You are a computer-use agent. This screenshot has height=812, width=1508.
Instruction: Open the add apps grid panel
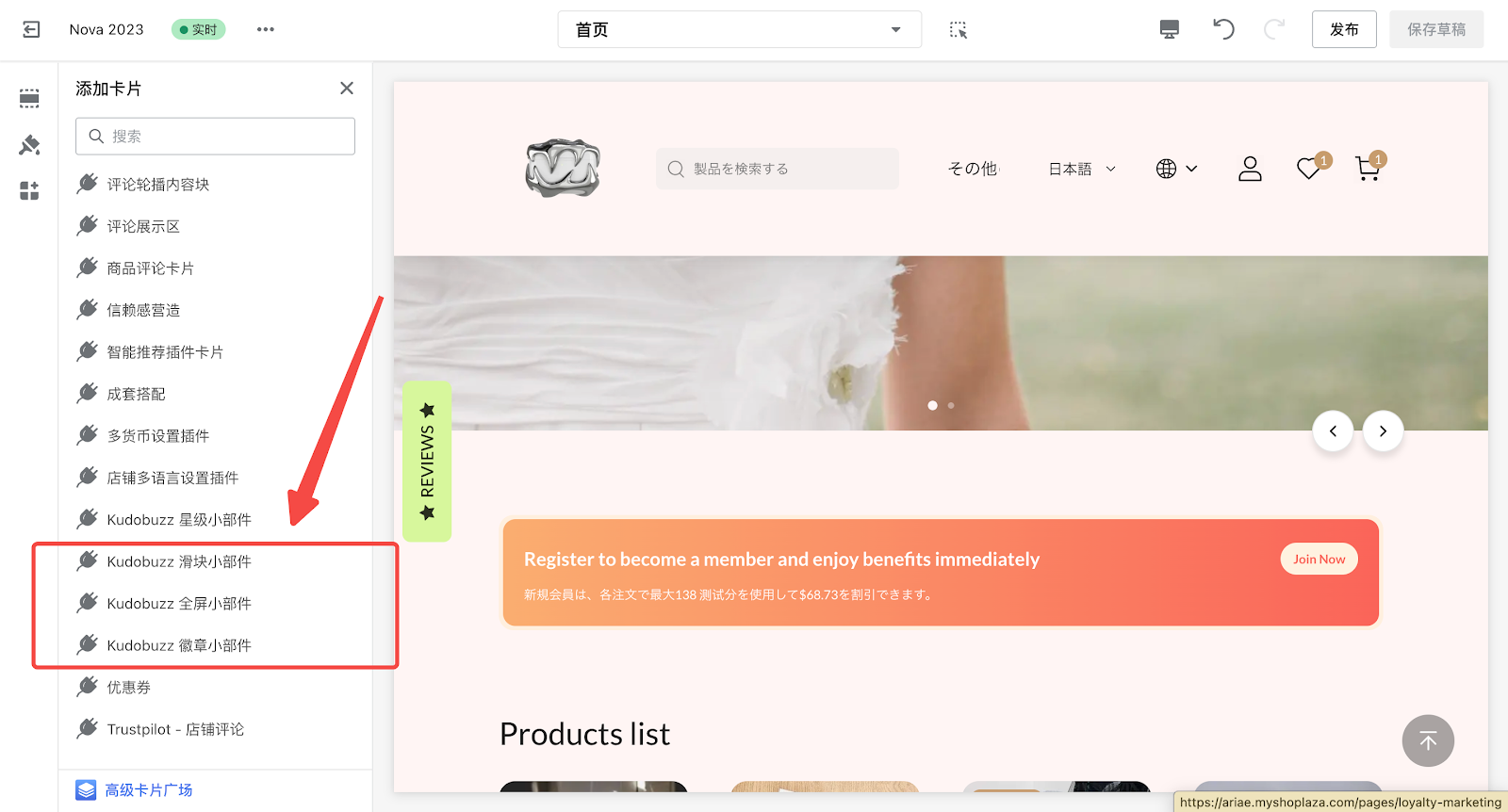tap(29, 191)
